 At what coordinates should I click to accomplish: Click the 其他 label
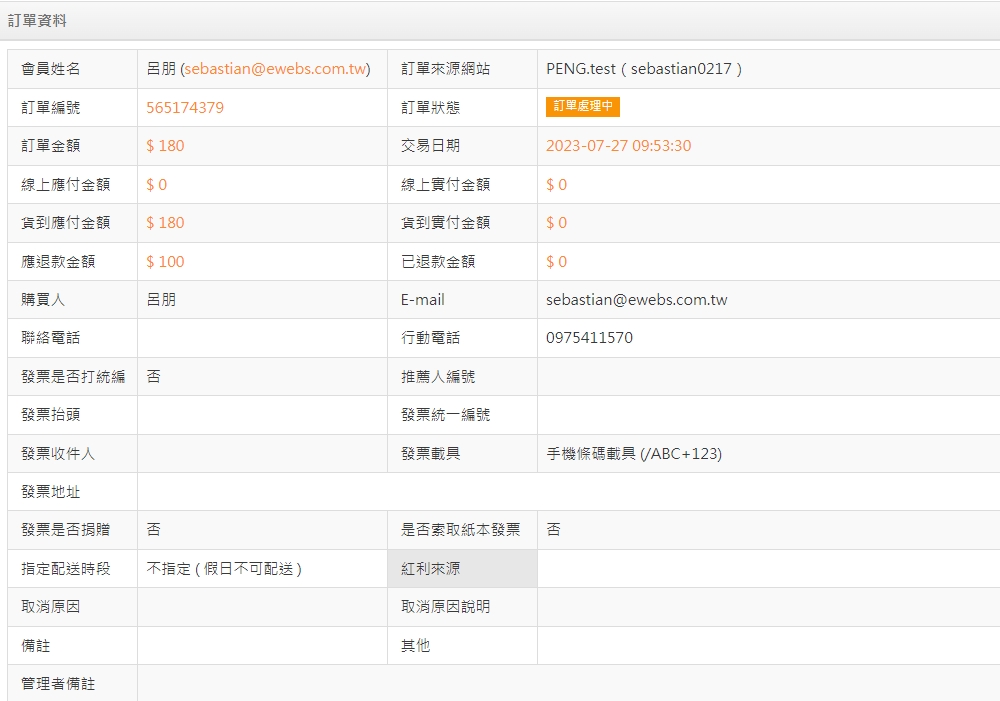(416, 646)
